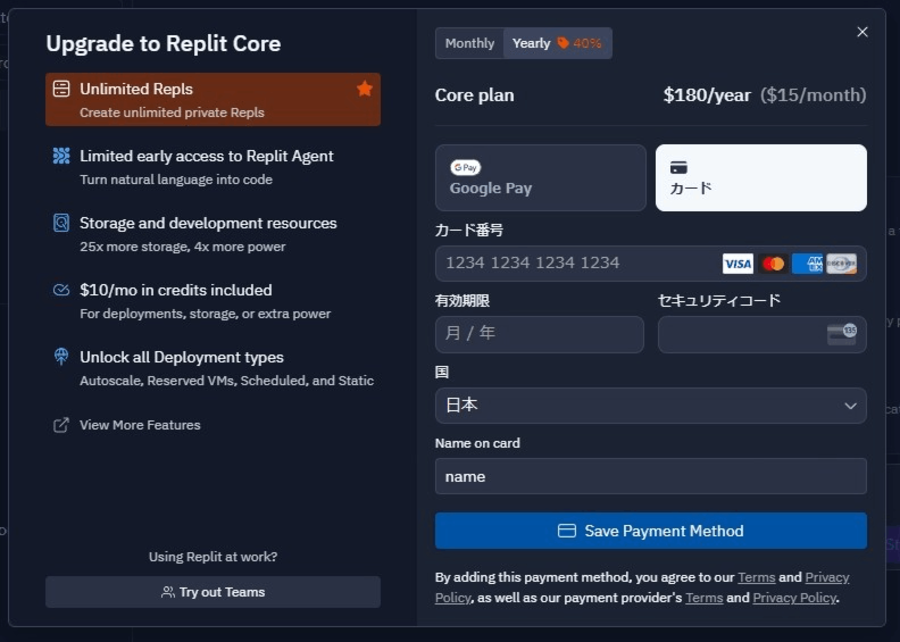Click the chevron arrow of the country dropdown
This screenshot has height=642, width=900.
pos(850,406)
